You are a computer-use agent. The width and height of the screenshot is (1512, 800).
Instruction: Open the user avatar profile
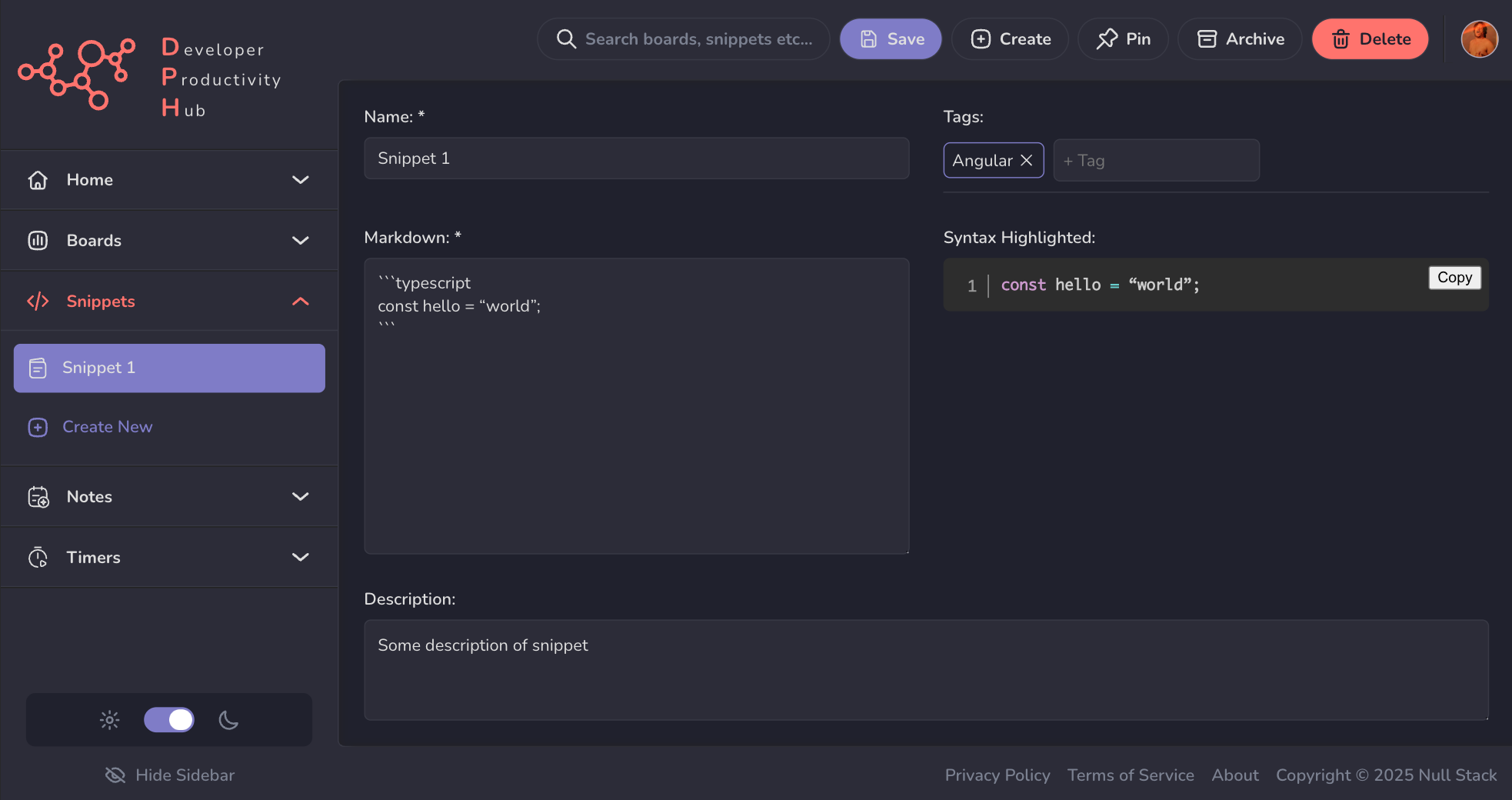click(x=1479, y=38)
